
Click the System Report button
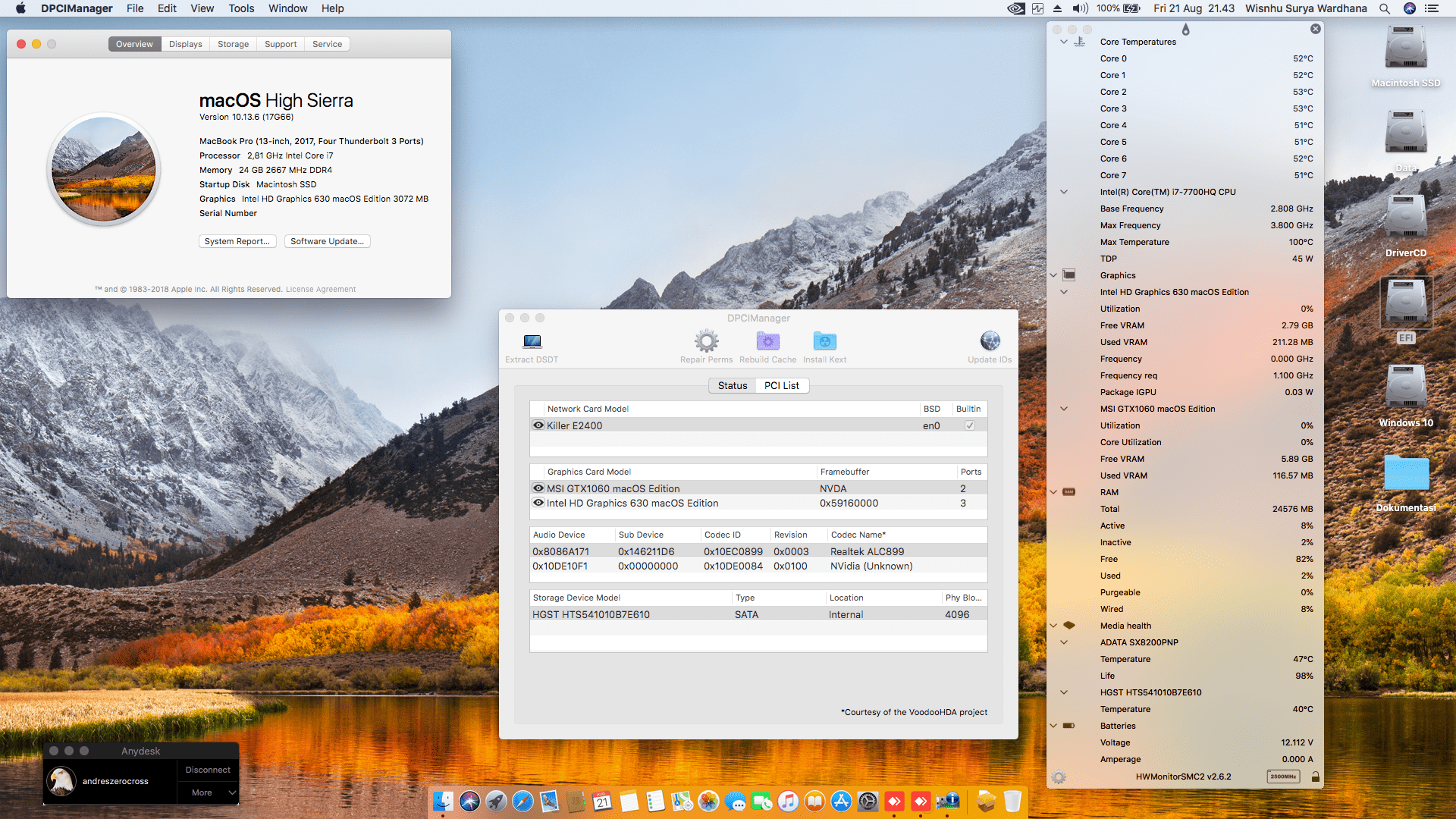coord(237,241)
